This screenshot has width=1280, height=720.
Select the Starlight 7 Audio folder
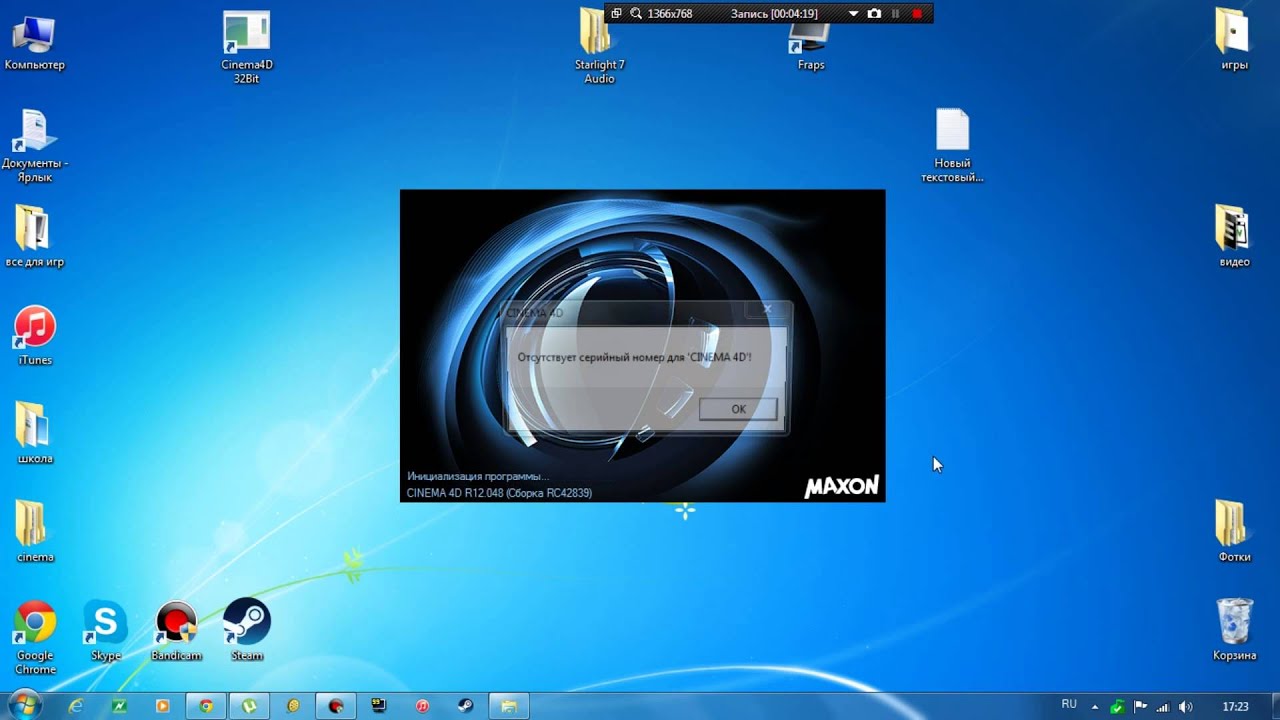click(x=600, y=47)
